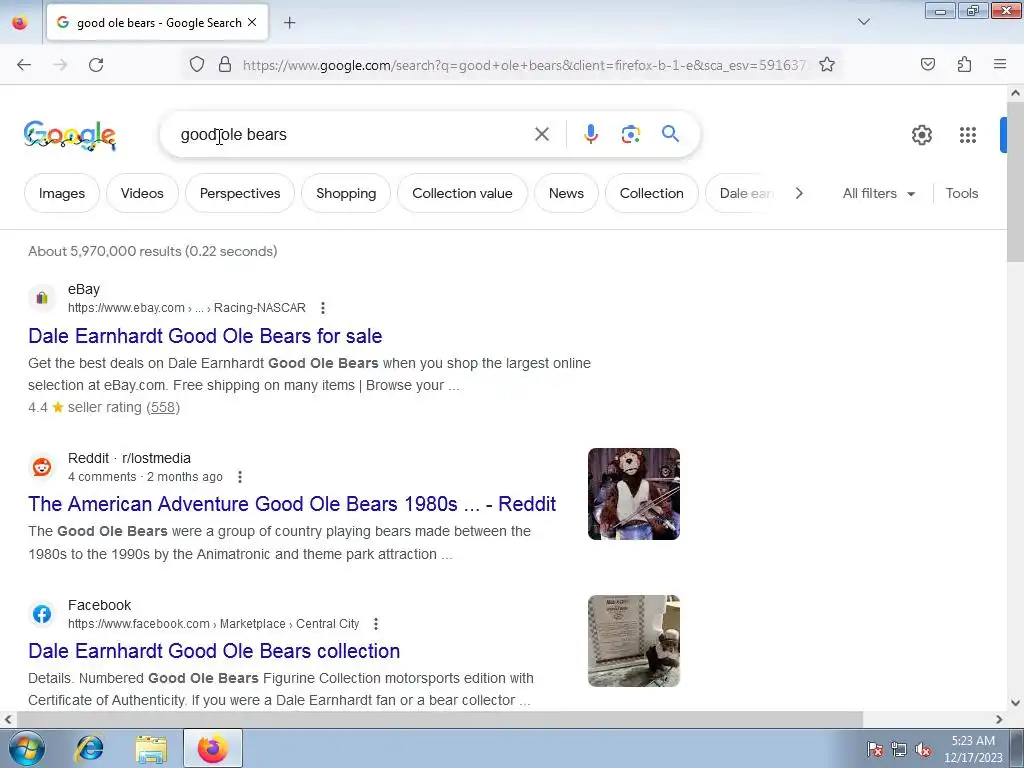Click the scroll down arrow

click(1015, 703)
